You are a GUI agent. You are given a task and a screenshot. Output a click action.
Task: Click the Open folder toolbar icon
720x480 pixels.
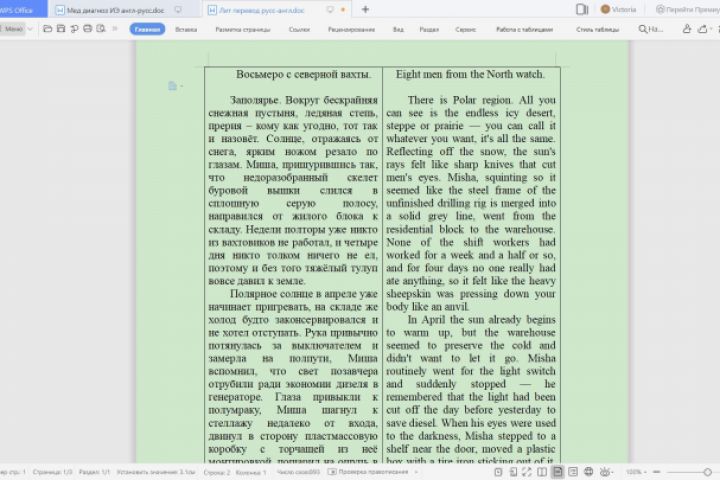click(47, 29)
